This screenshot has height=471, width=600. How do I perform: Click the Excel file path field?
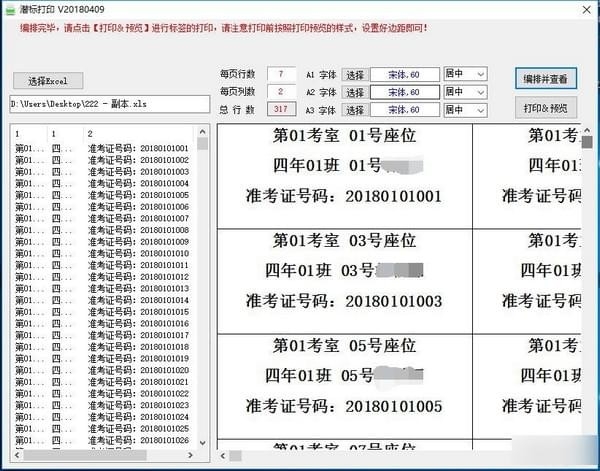tap(110, 104)
